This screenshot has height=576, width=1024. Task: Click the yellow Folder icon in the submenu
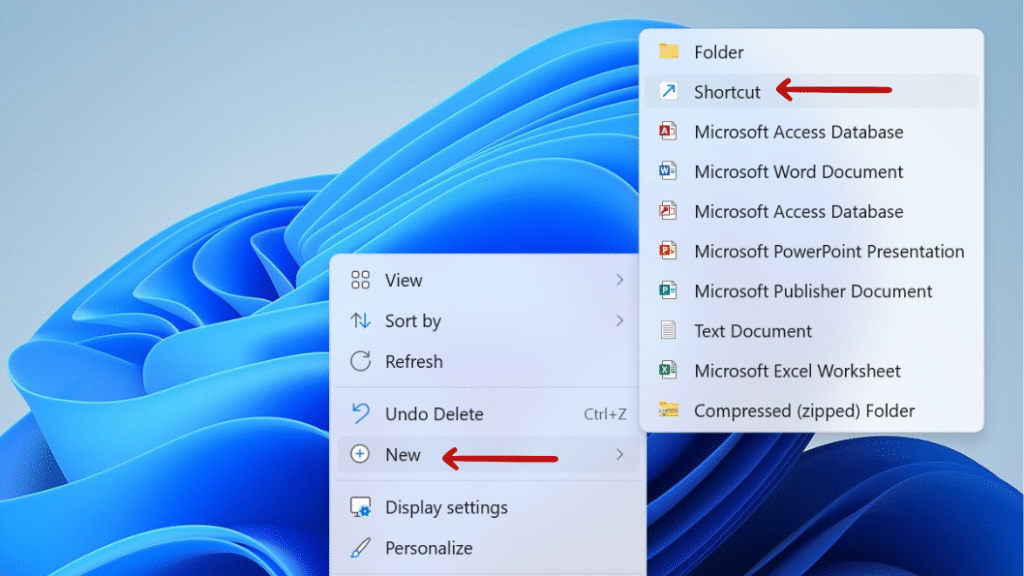[x=668, y=51]
